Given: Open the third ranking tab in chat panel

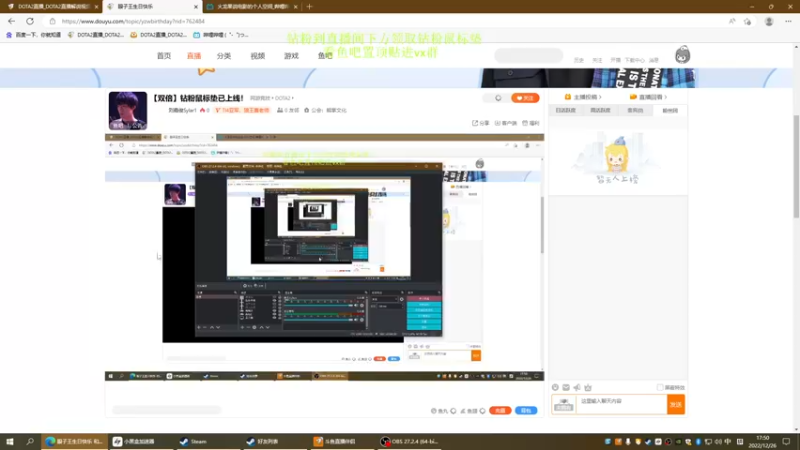Looking at the screenshot, I should click(635, 110).
